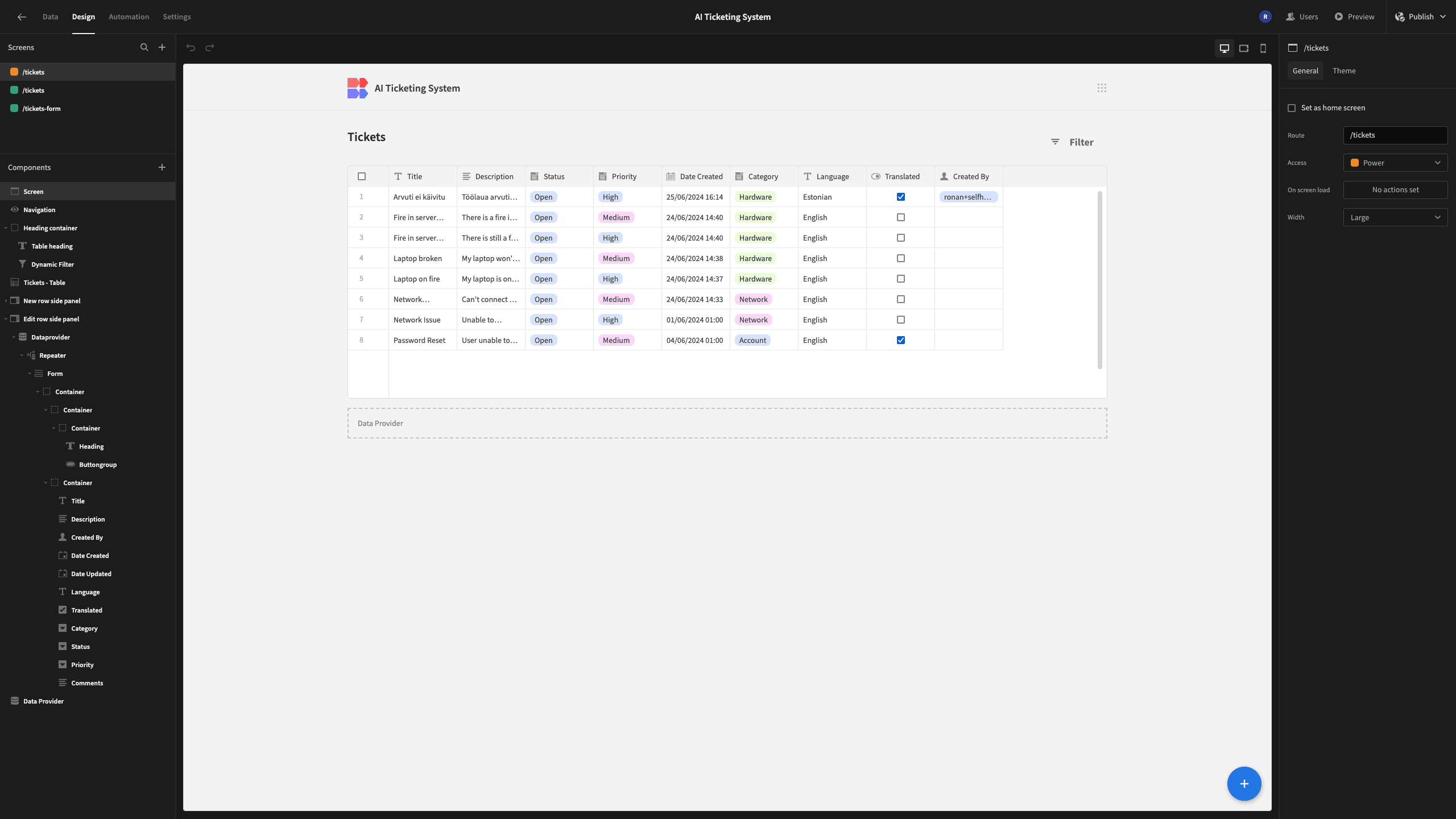
Task: Search screens with magnifier icon
Action: pos(144,47)
